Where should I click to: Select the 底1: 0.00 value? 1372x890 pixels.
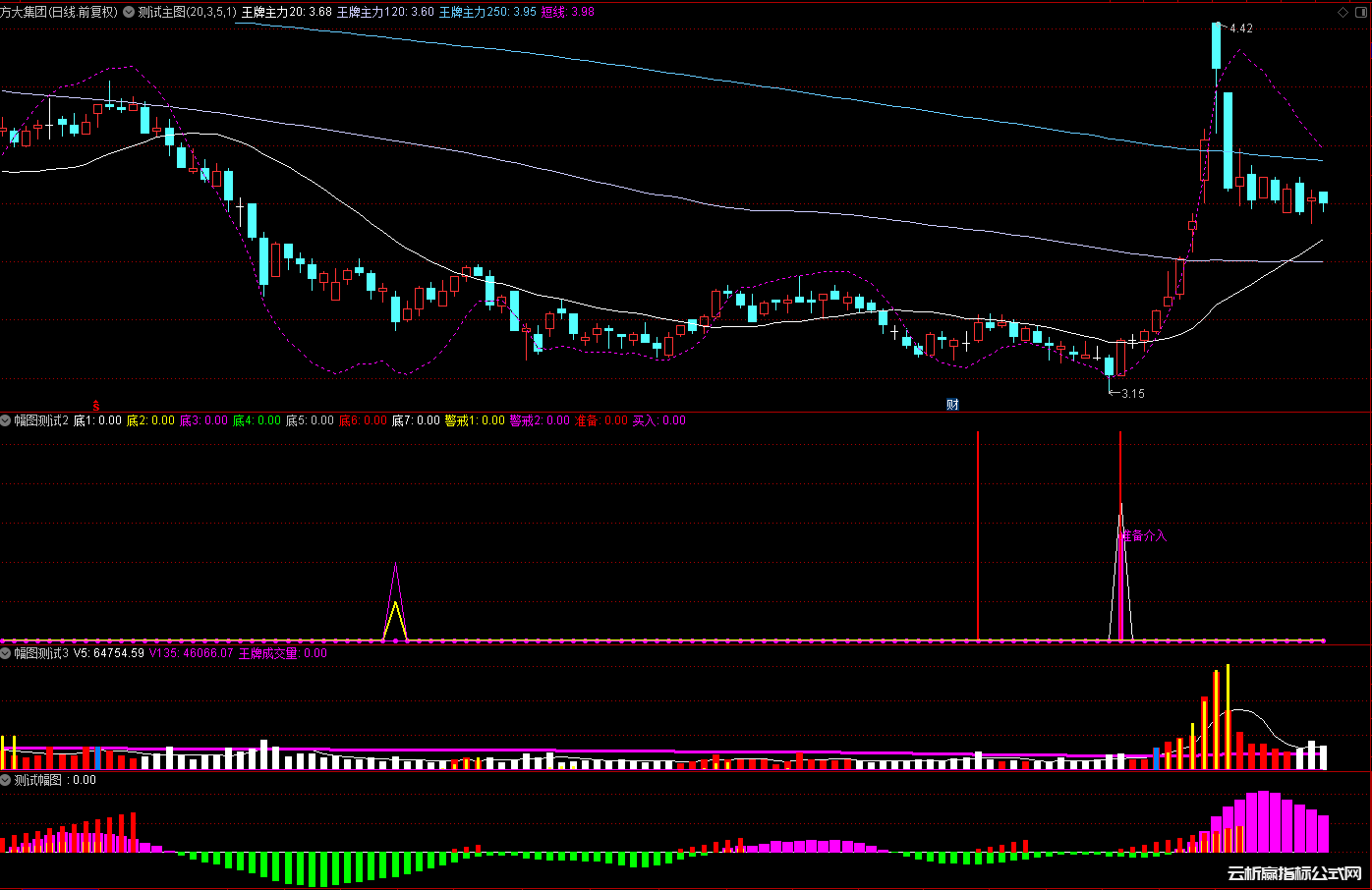point(97,420)
